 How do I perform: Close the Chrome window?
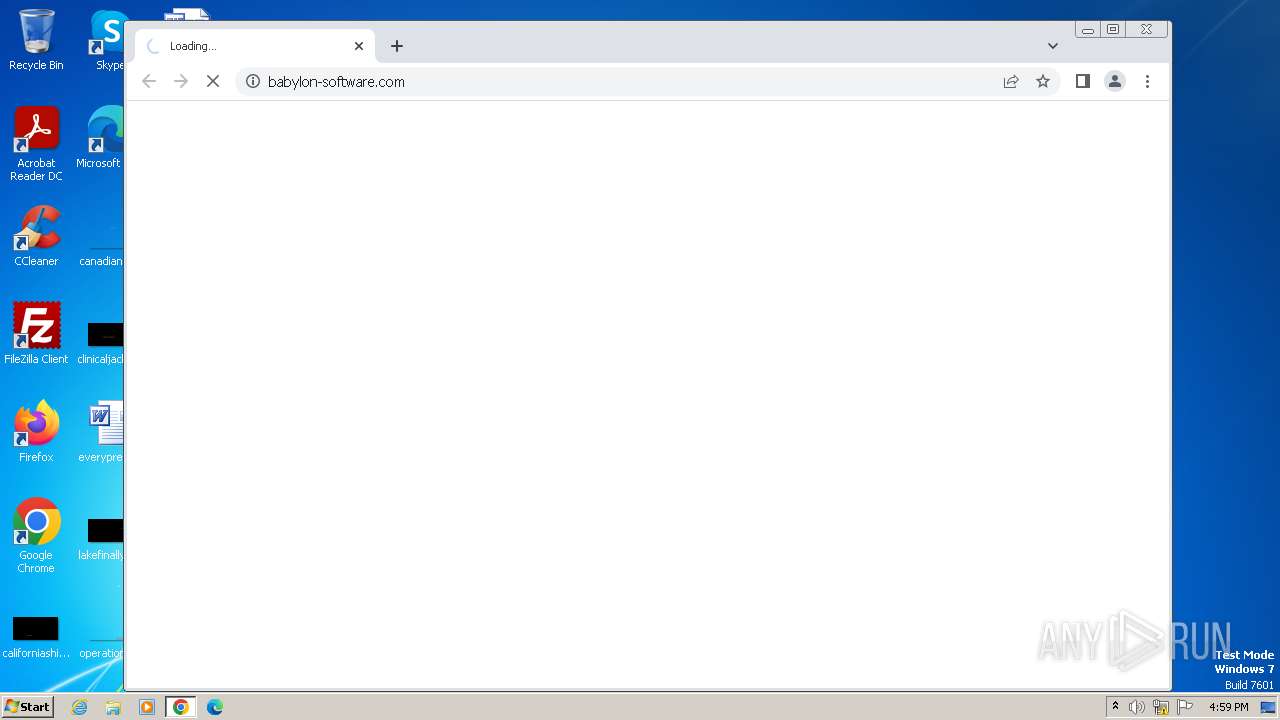tap(1147, 30)
